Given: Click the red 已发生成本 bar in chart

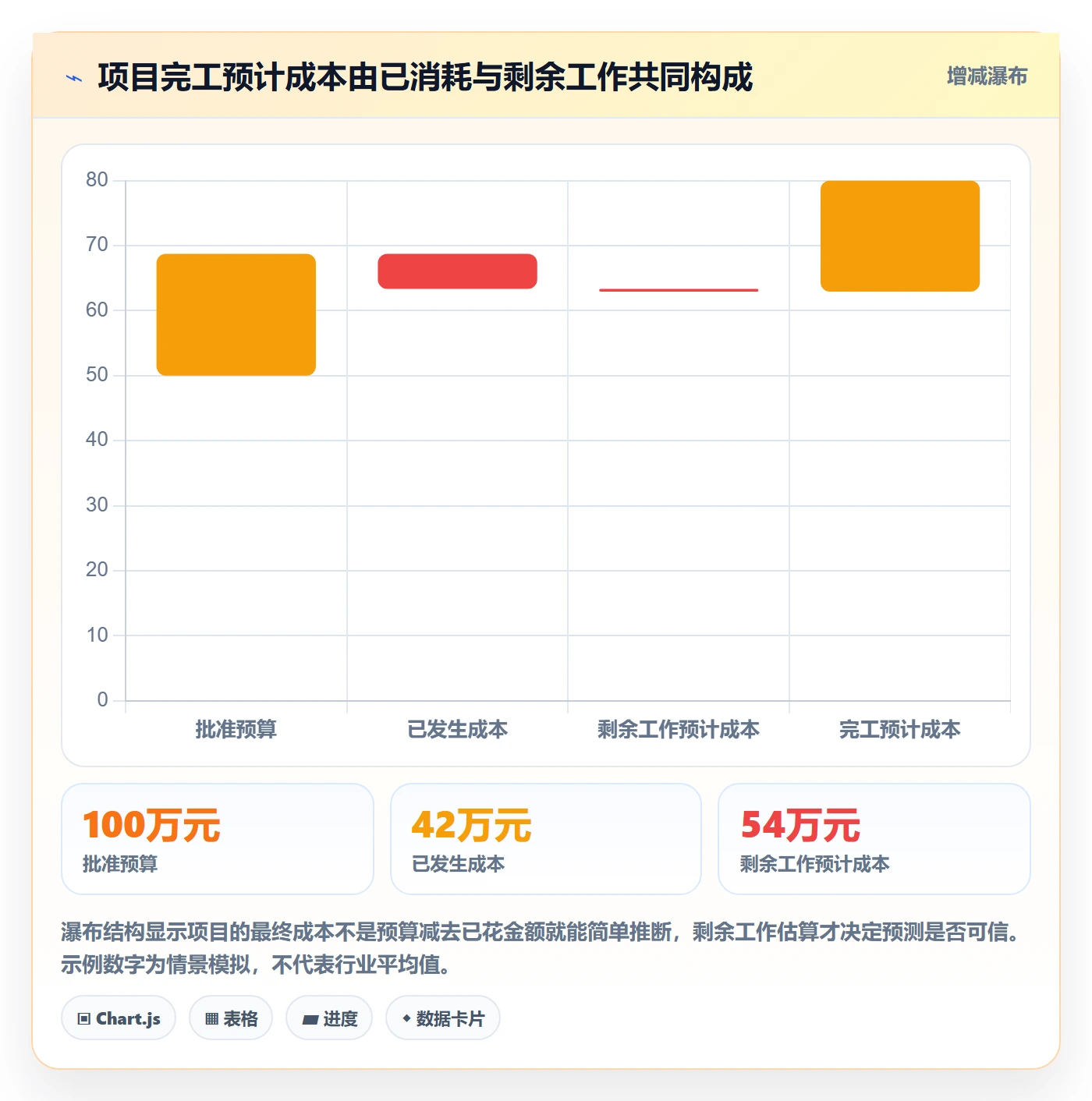Looking at the screenshot, I should 458,271.
